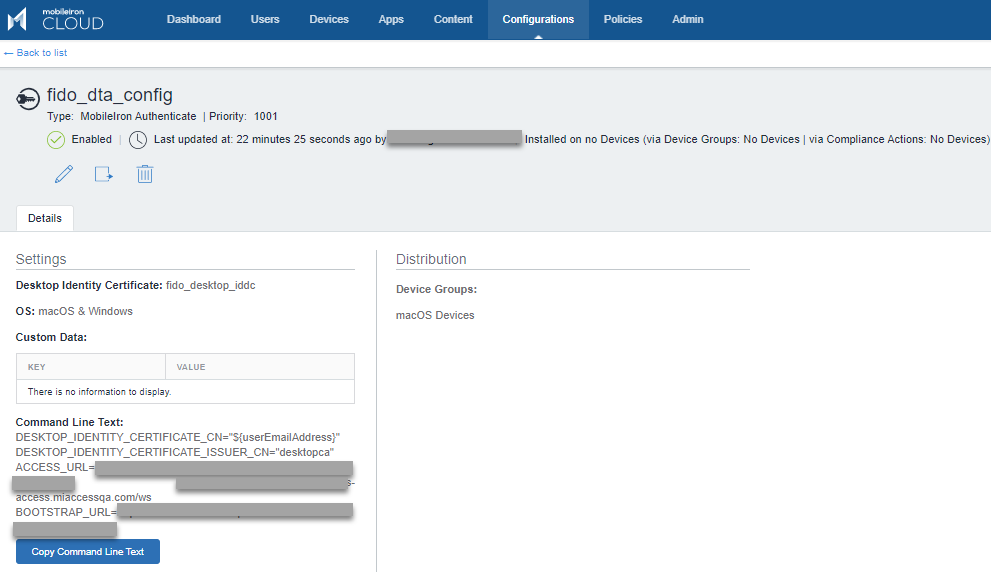991x572 pixels.
Task: Click Copy Command Line Text button
Action: pyautogui.click(x=88, y=552)
